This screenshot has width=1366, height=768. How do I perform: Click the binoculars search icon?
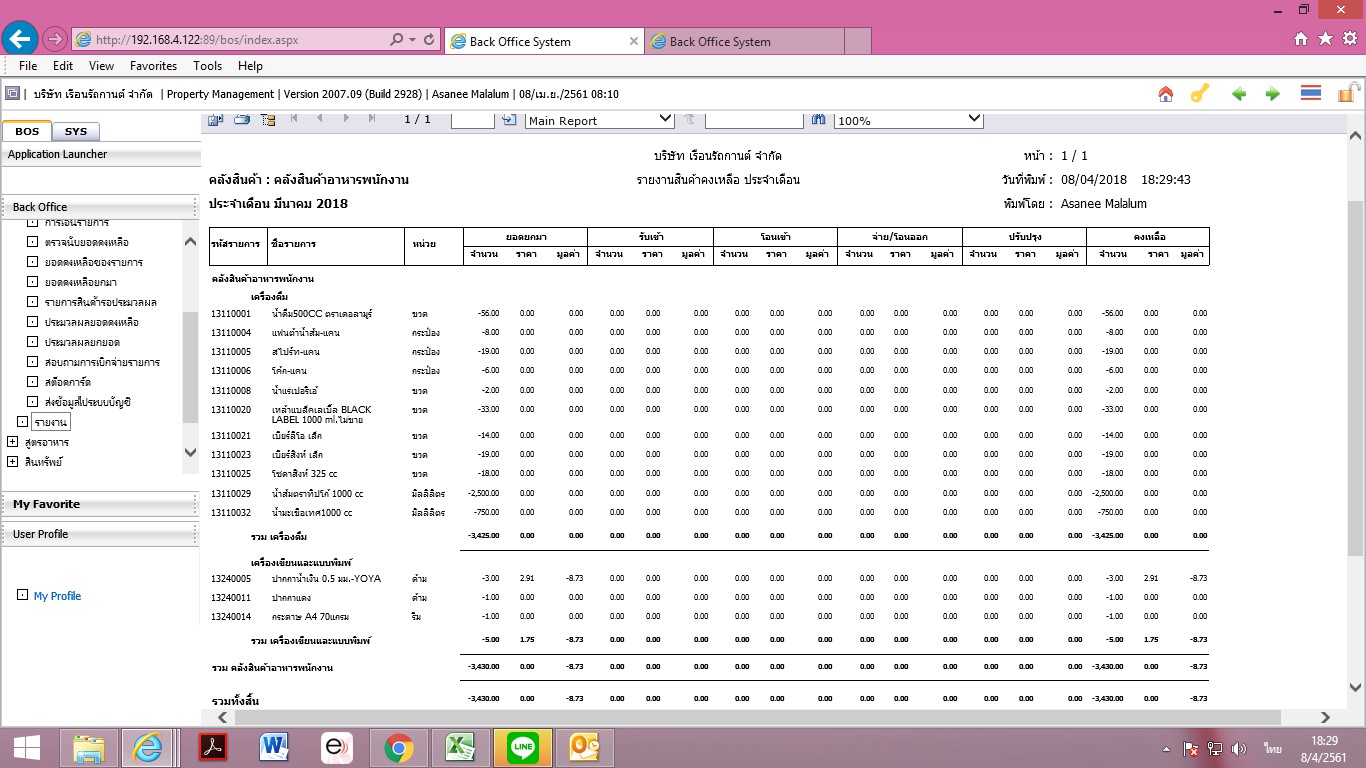818,120
